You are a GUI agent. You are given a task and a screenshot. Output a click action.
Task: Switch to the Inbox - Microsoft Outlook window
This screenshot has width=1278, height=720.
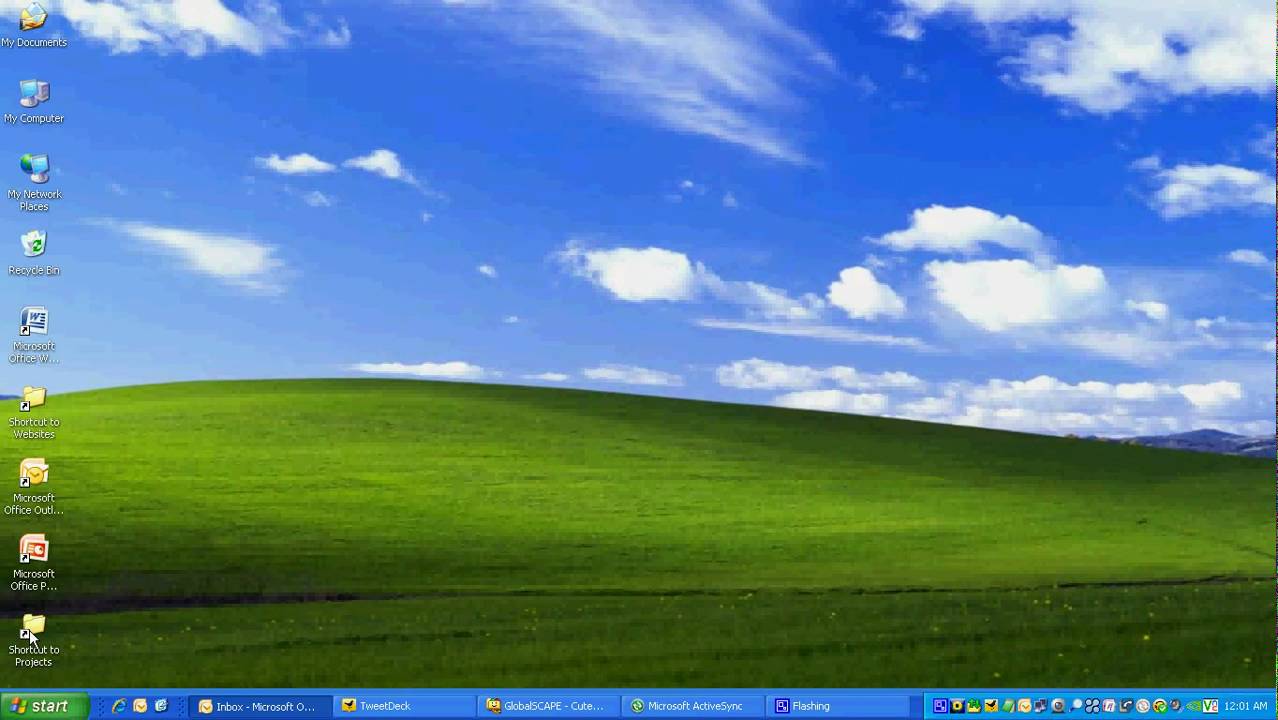coord(258,706)
